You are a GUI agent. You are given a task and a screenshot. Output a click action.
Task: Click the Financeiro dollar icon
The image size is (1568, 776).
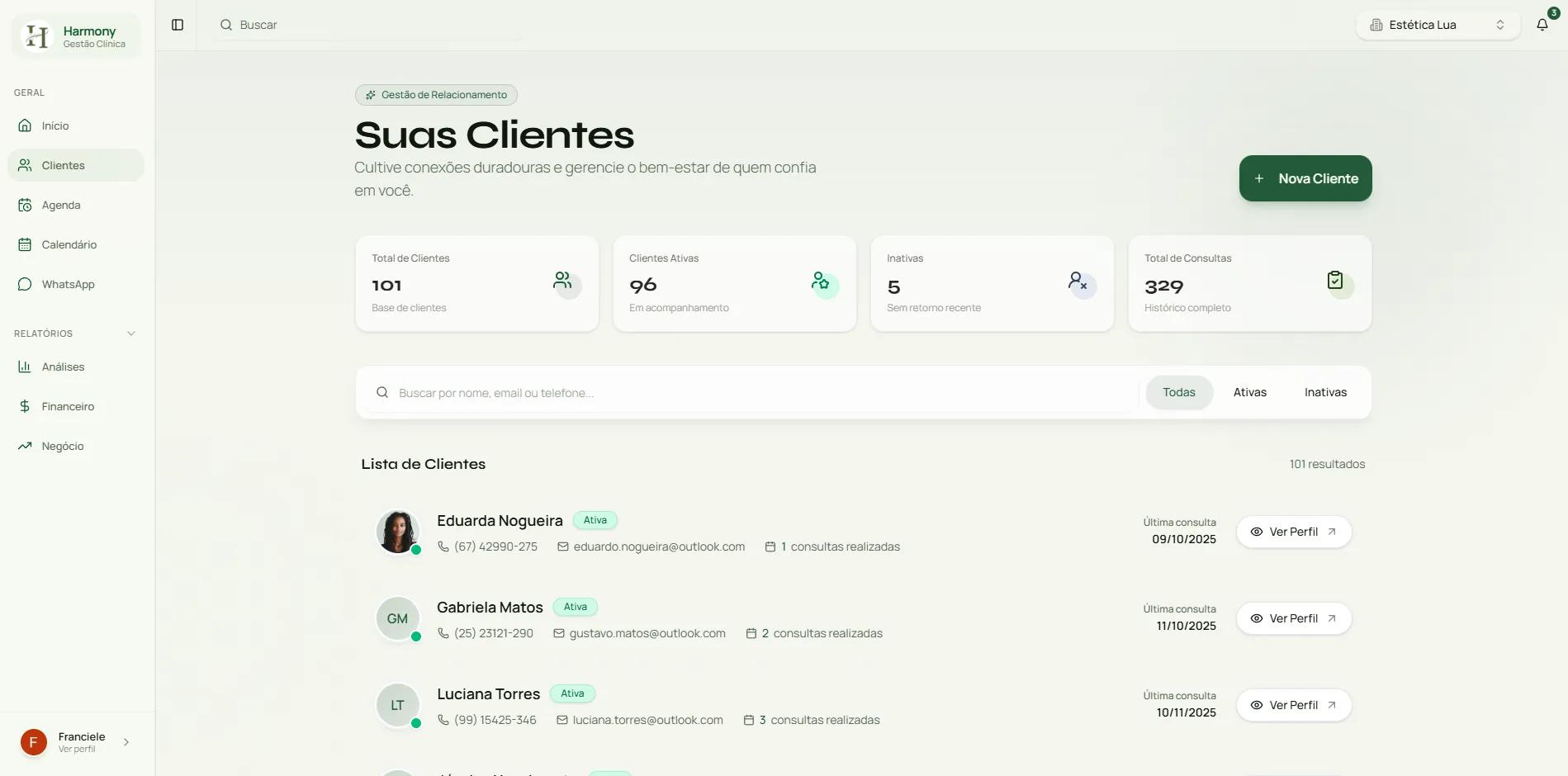pos(25,406)
